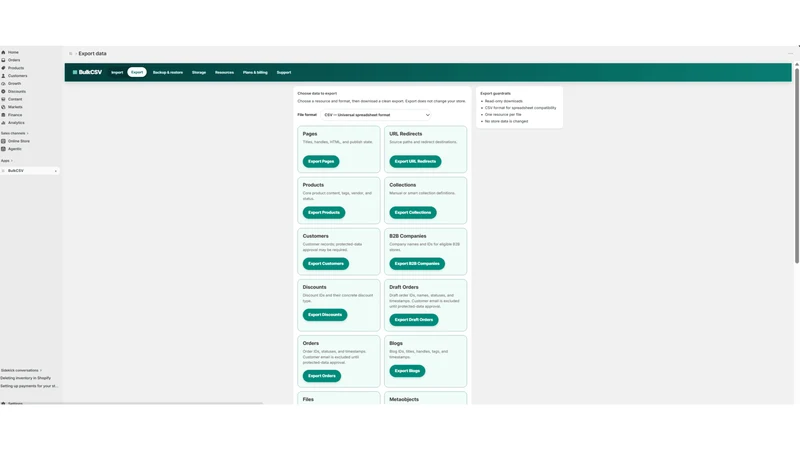Screen dimensions: 800x450
Task: Click Export Draft Orders button
Action: (x=414, y=320)
